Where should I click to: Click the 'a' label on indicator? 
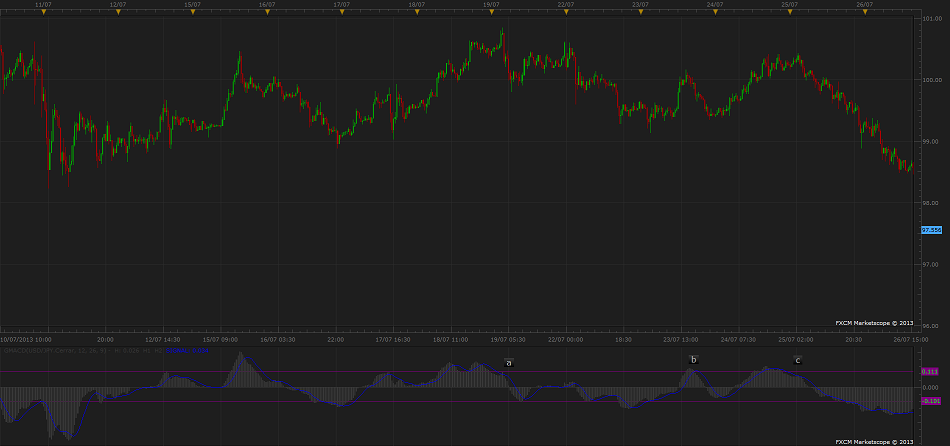coord(509,362)
